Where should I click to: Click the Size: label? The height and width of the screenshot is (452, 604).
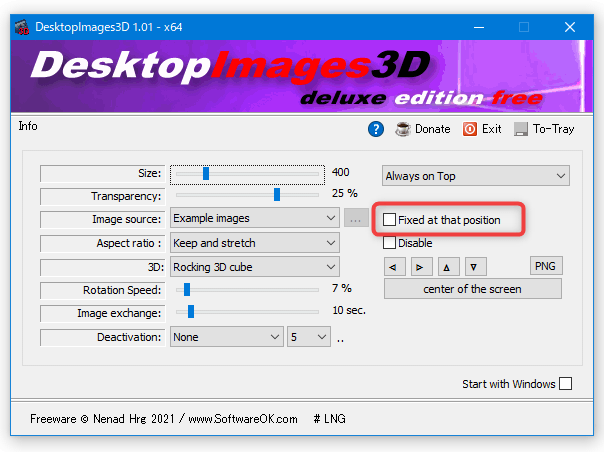[x=149, y=173]
